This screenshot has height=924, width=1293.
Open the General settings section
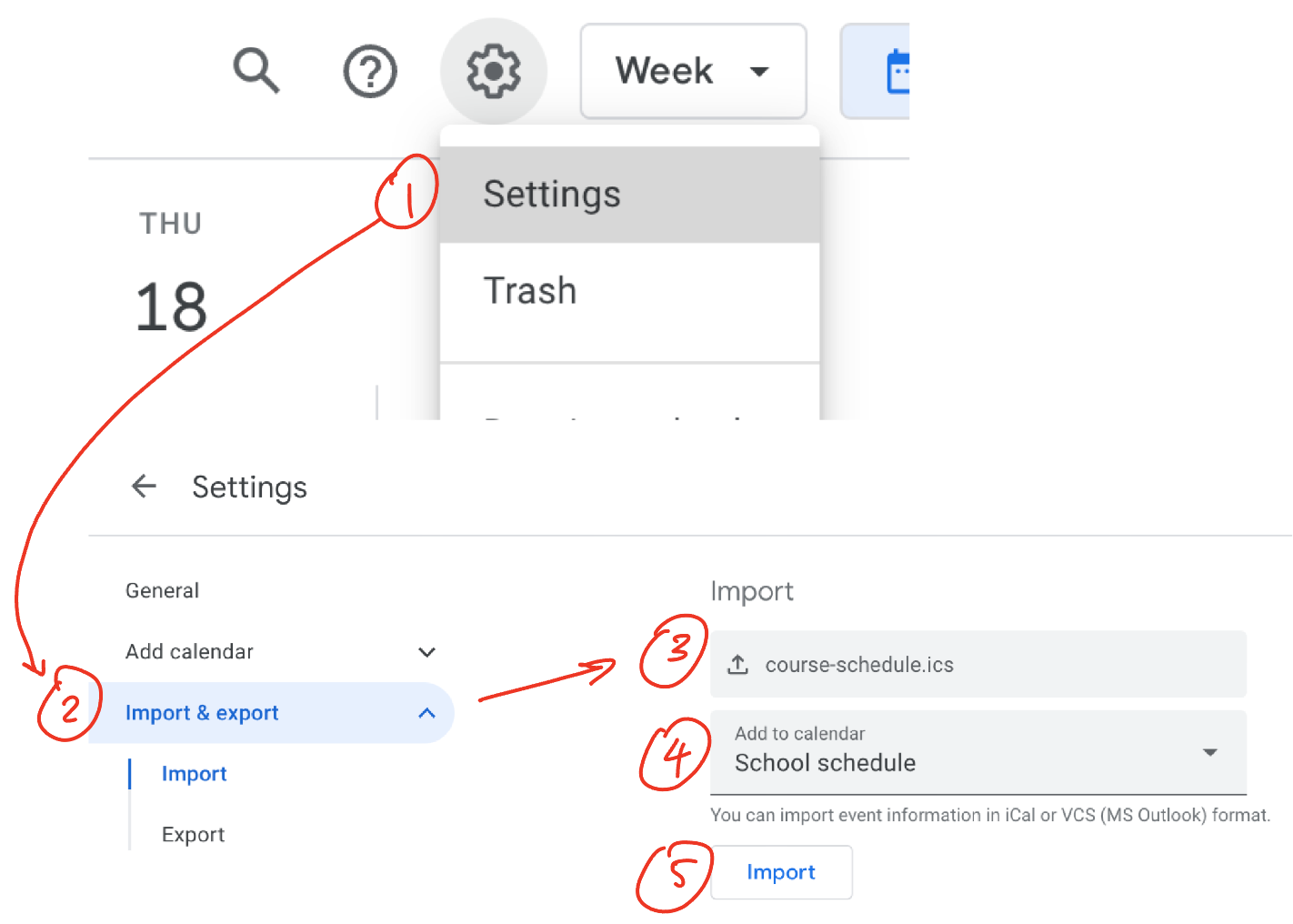[162, 590]
